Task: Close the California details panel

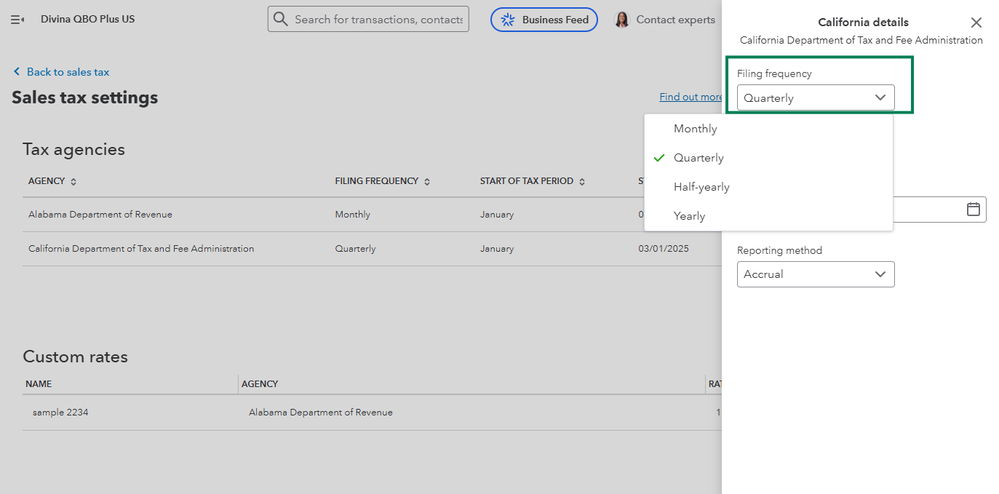Action: [x=976, y=22]
